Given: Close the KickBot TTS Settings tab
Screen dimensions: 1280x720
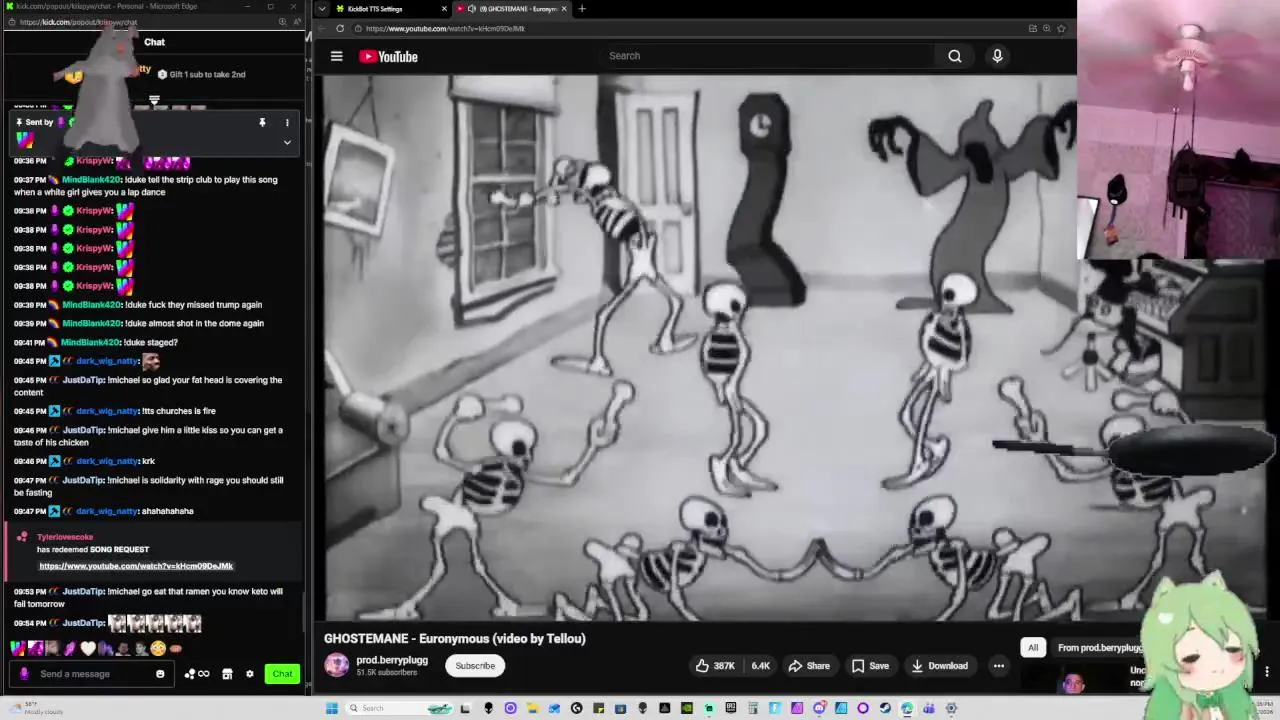Looking at the screenshot, I should click(x=444, y=9).
